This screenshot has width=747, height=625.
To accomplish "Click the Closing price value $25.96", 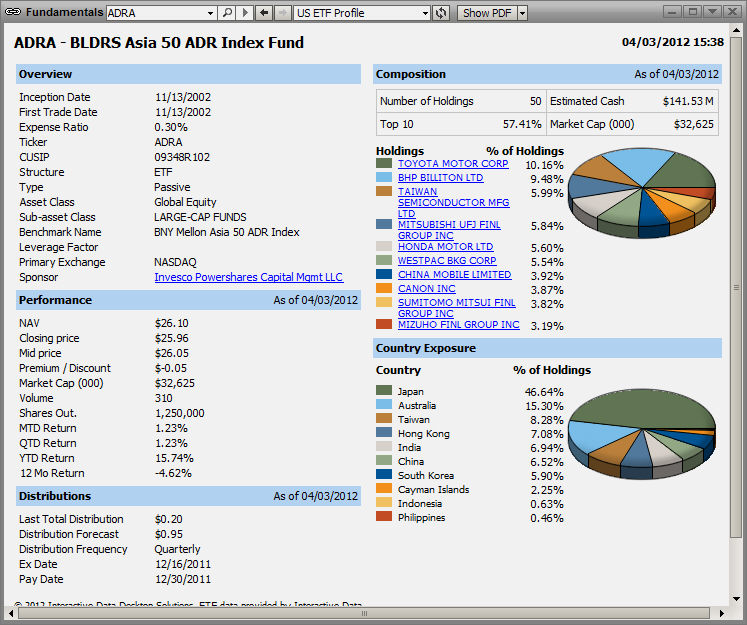I will pos(172,338).
